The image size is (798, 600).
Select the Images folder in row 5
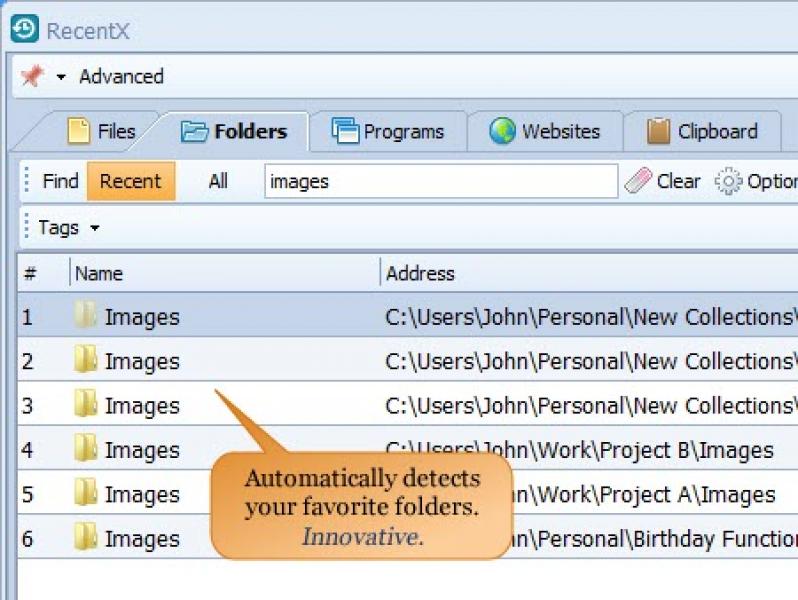pos(142,494)
